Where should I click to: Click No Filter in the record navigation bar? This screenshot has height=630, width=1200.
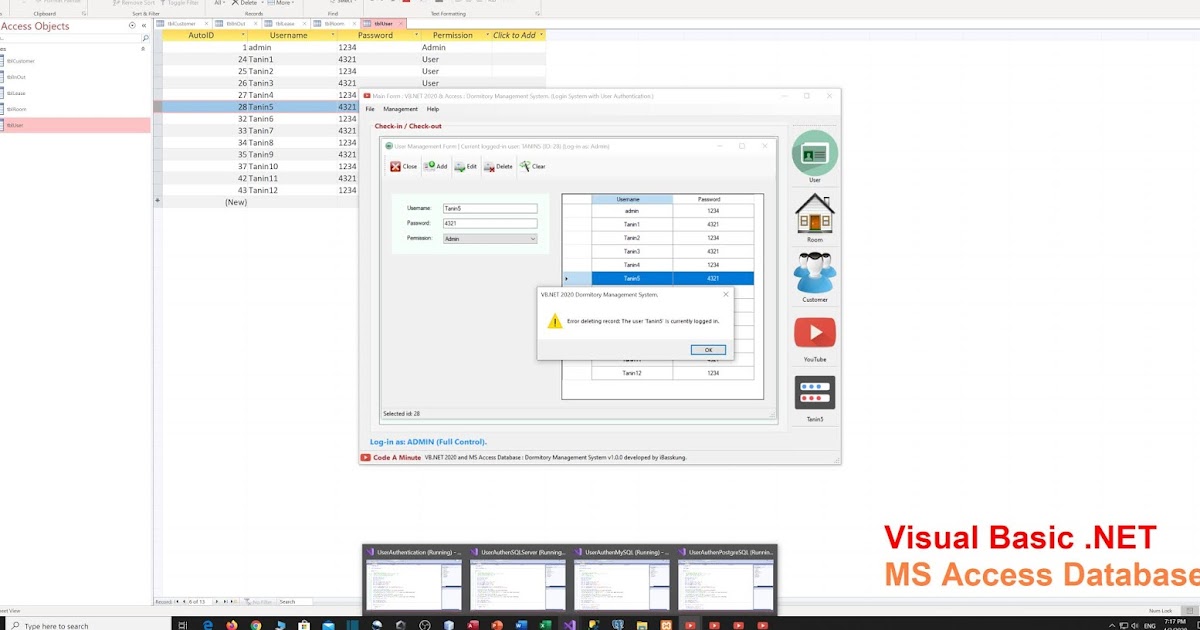pyautogui.click(x=258, y=601)
